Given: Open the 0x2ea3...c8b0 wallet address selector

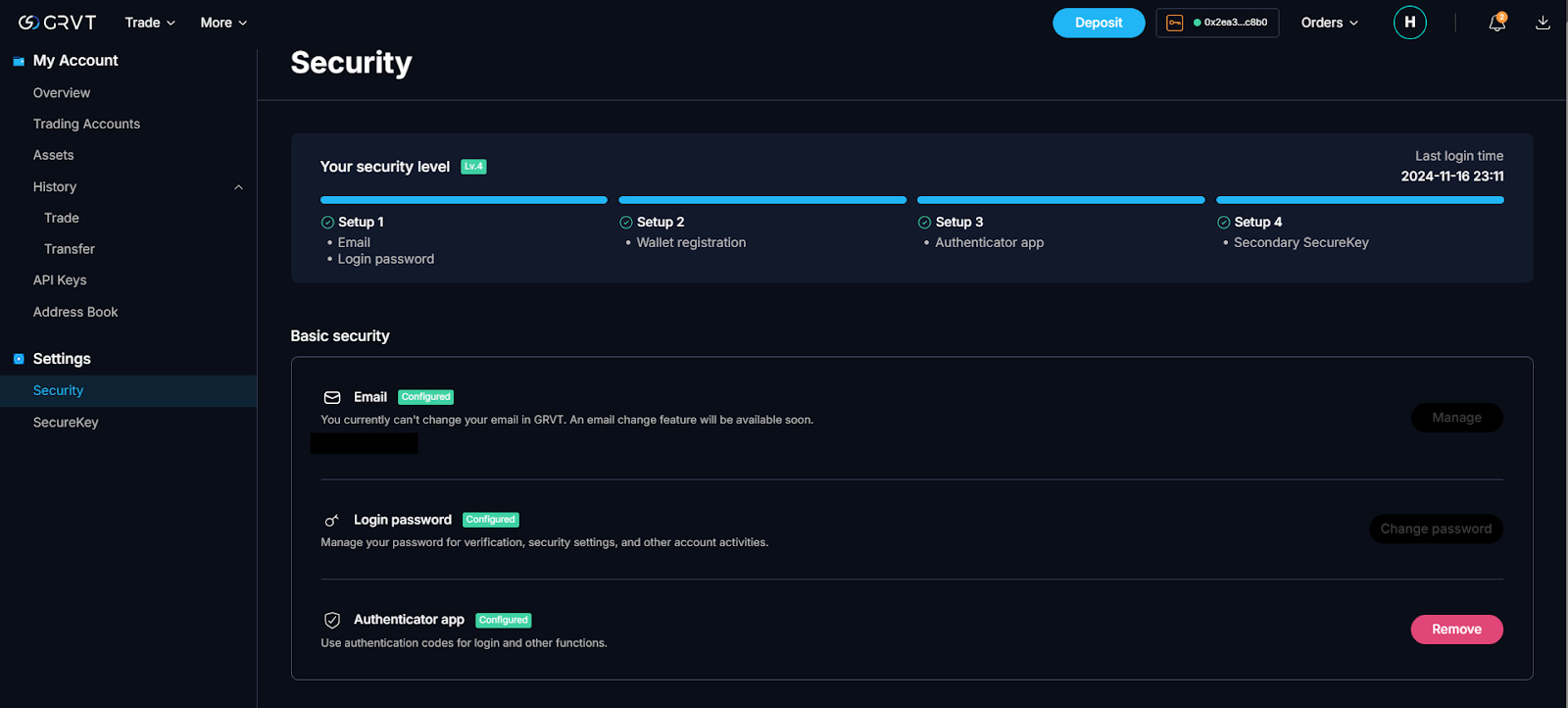Looking at the screenshot, I should click(1217, 23).
